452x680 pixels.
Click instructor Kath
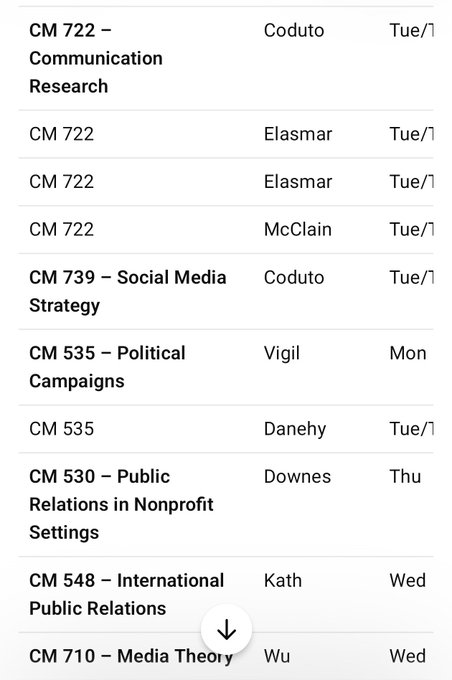point(282,581)
